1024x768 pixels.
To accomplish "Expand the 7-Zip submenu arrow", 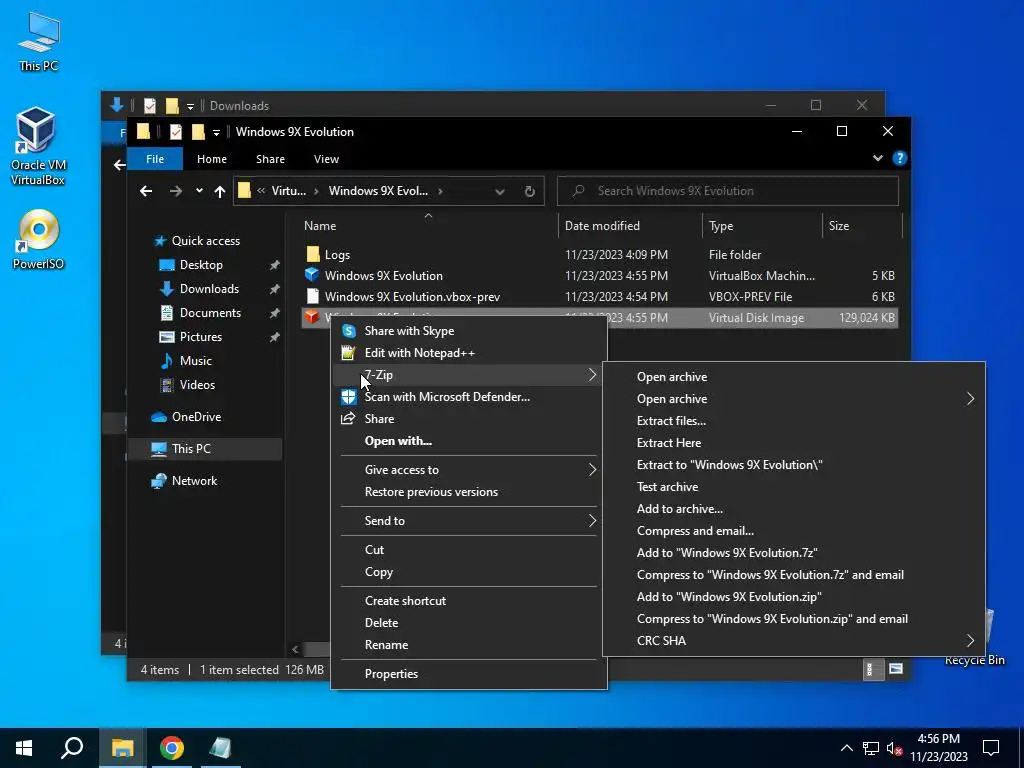I will [592, 375].
